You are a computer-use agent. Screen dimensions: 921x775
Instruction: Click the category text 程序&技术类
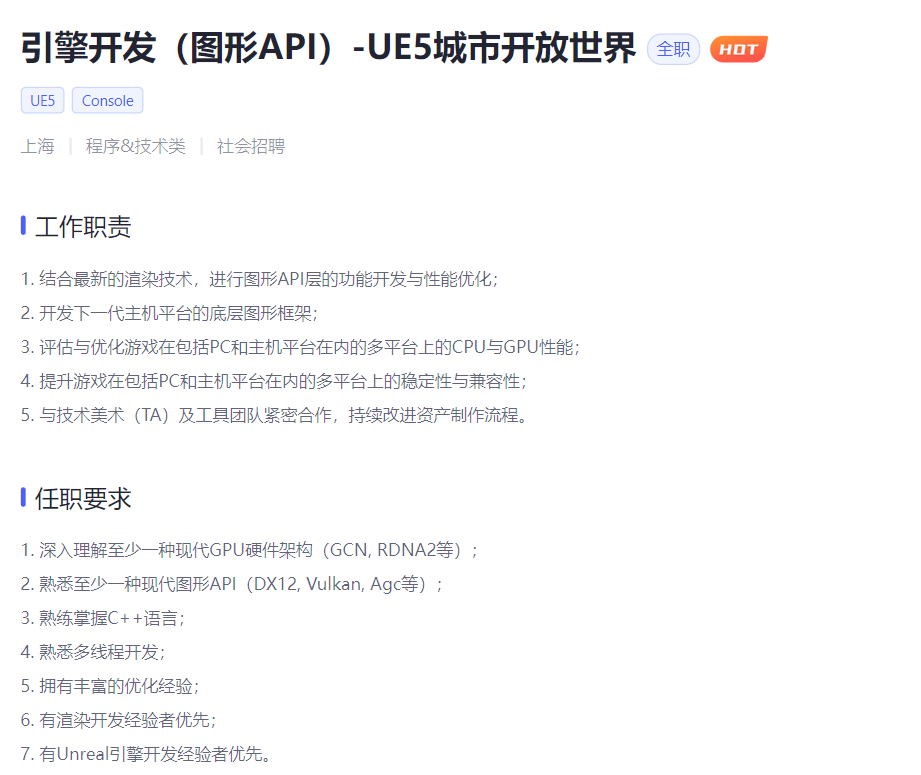(136, 146)
